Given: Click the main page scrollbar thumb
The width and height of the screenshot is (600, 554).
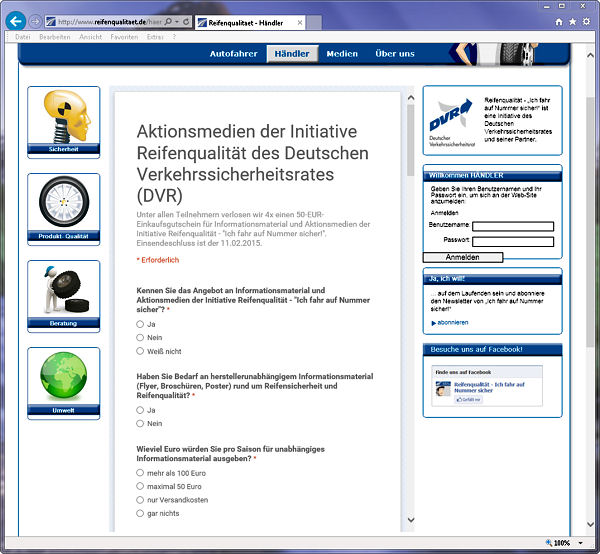Looking at the screenshot, I should [x=590, y=222].
